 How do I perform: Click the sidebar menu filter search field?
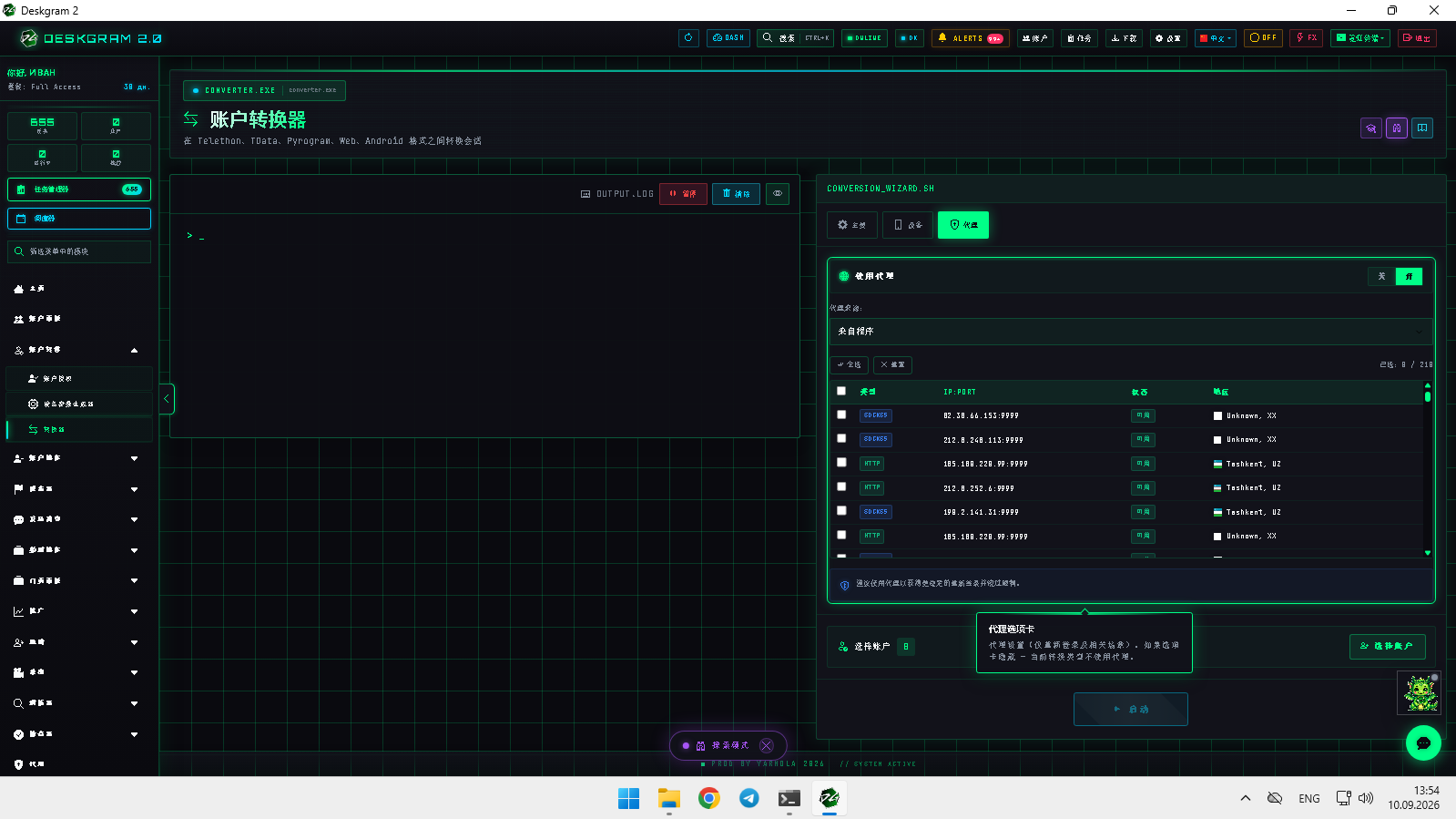click(x=79, y=251)
